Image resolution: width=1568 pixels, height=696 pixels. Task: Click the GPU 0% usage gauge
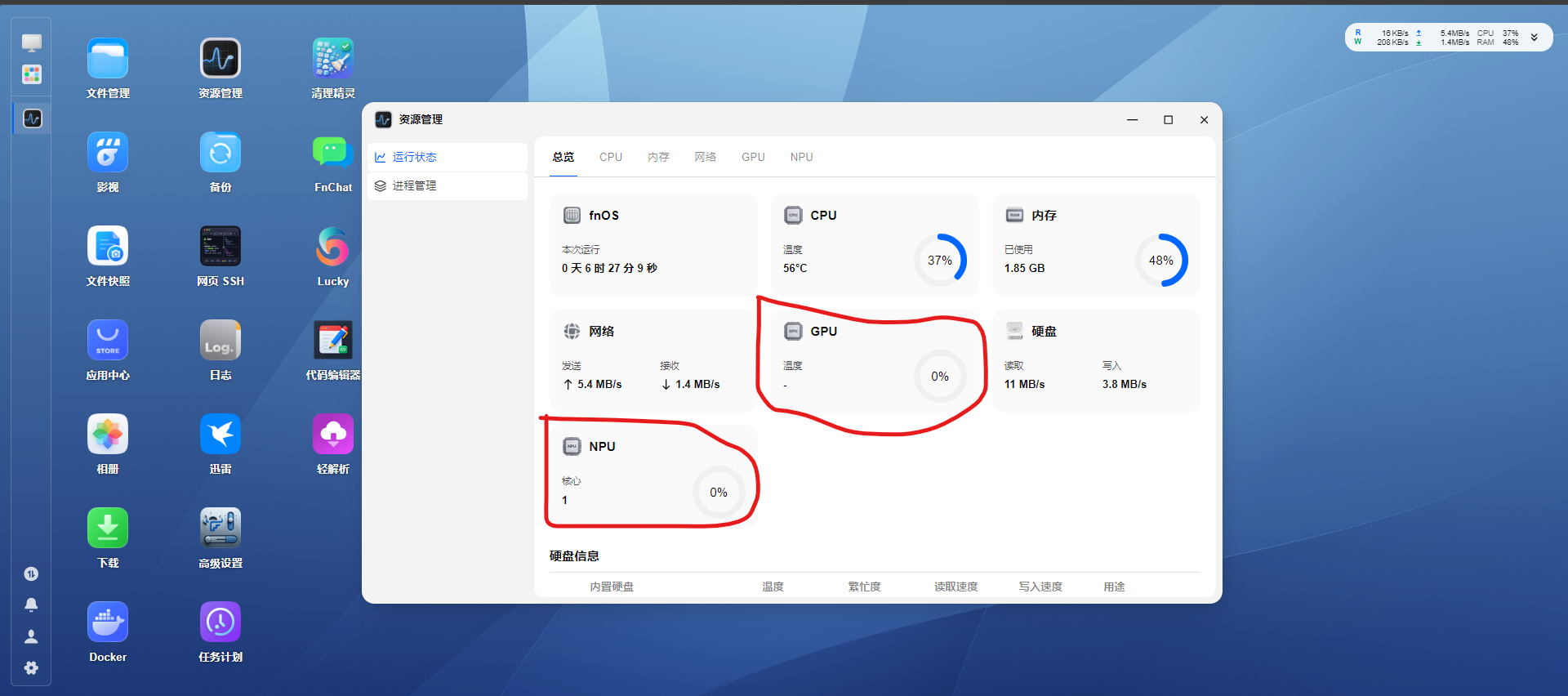tap(940, 376)
